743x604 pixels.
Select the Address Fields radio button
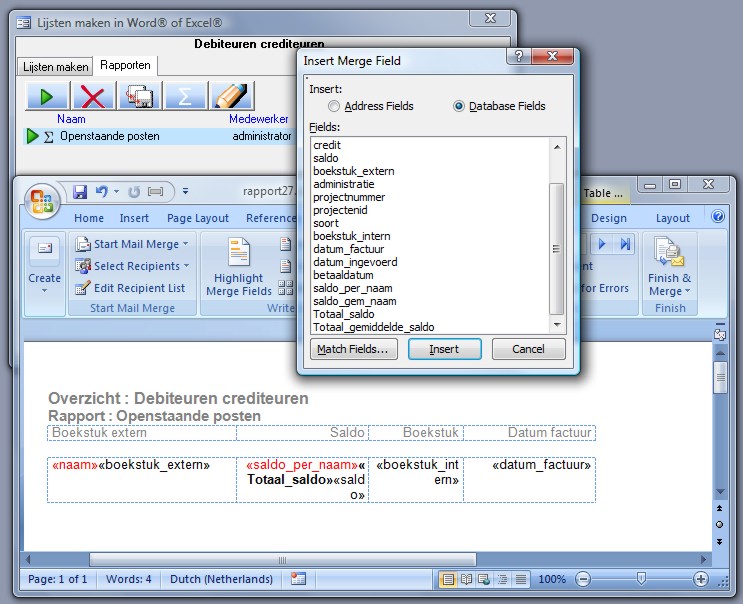pos(334,106)
